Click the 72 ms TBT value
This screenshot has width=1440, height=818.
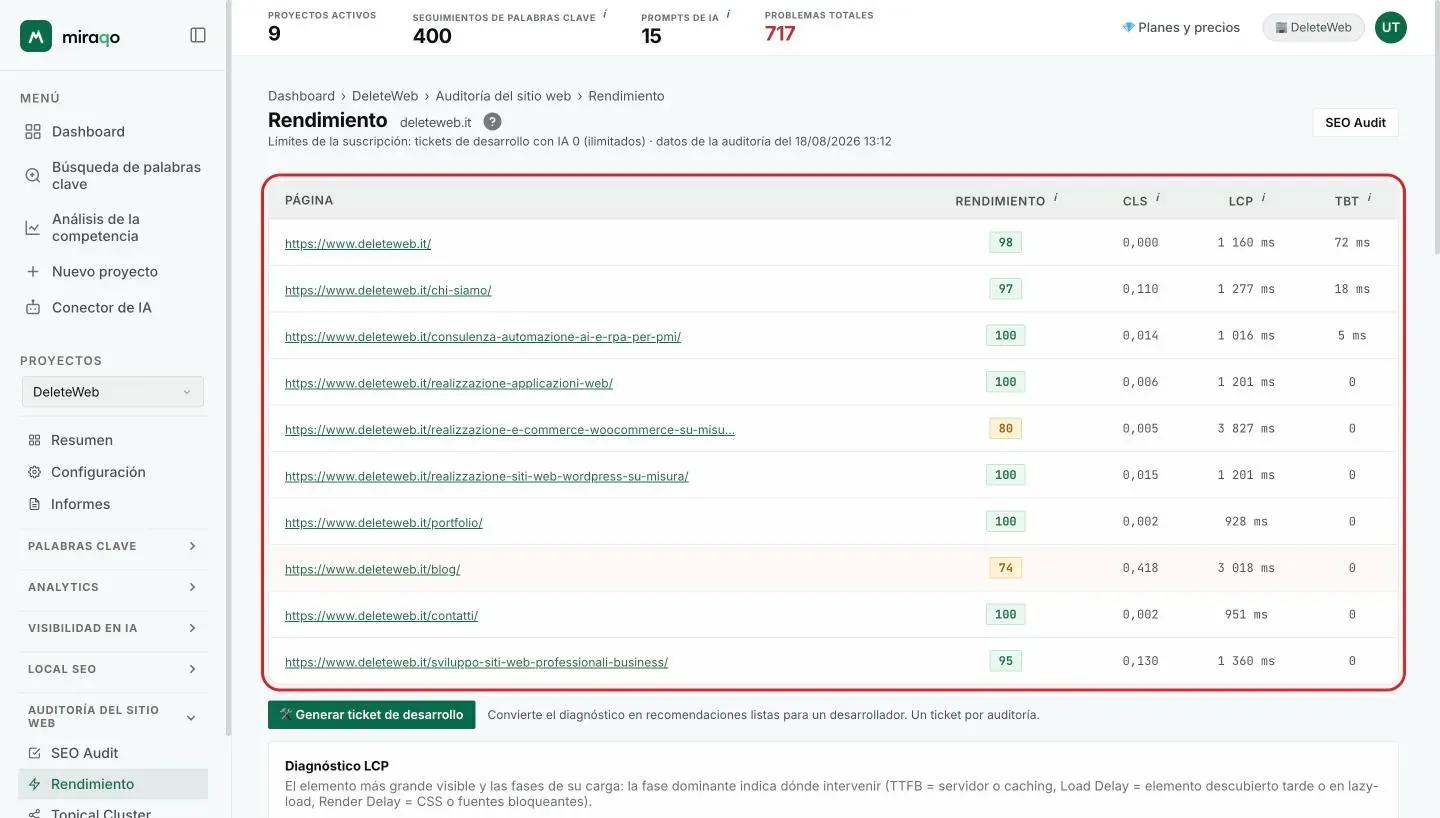[x=1352, y=242]
